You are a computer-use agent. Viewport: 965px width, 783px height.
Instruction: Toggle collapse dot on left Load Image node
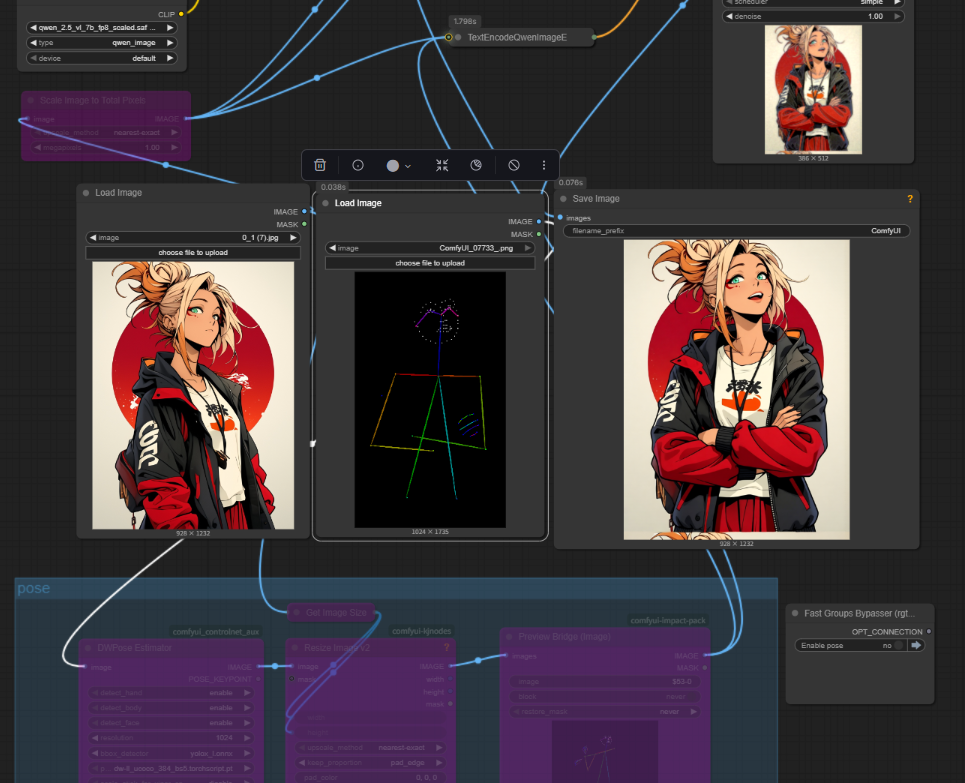87,193
